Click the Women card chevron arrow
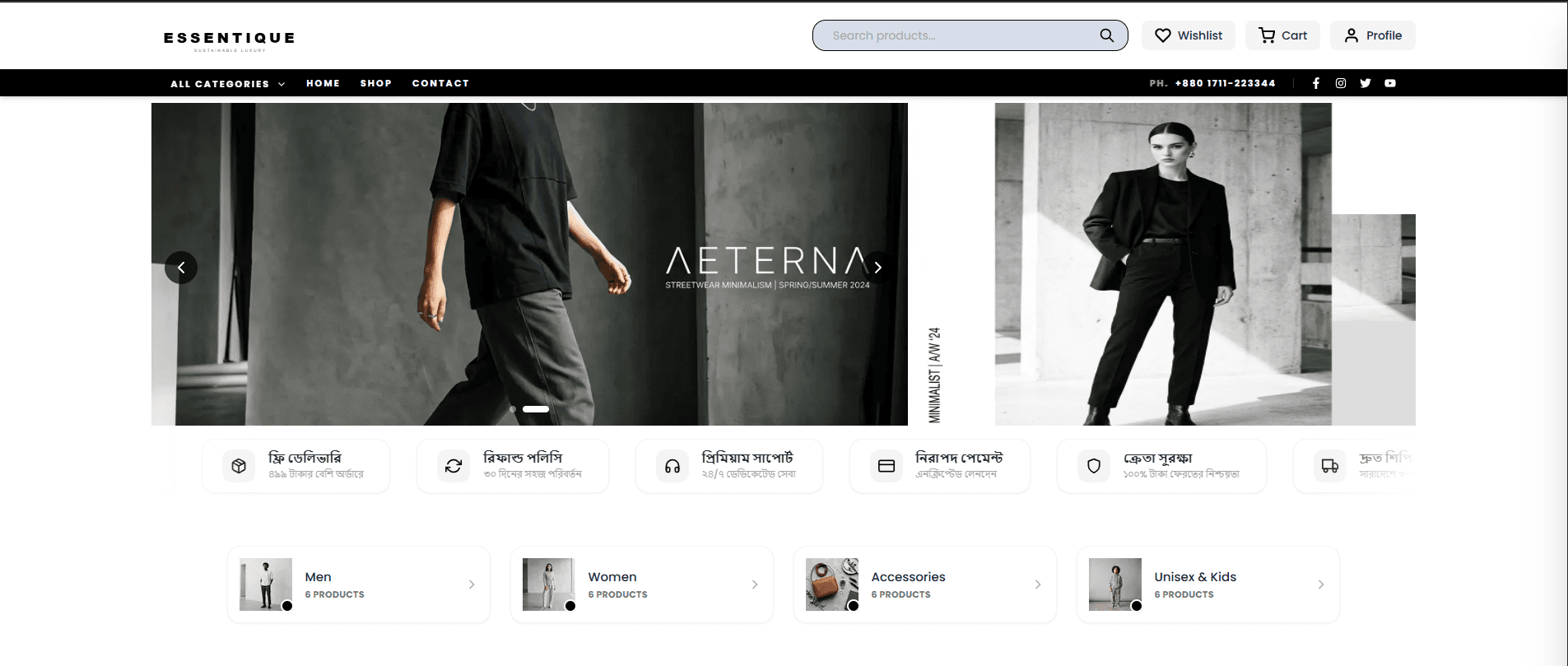Screen dimensions: 1568x666 click(755, 584)
